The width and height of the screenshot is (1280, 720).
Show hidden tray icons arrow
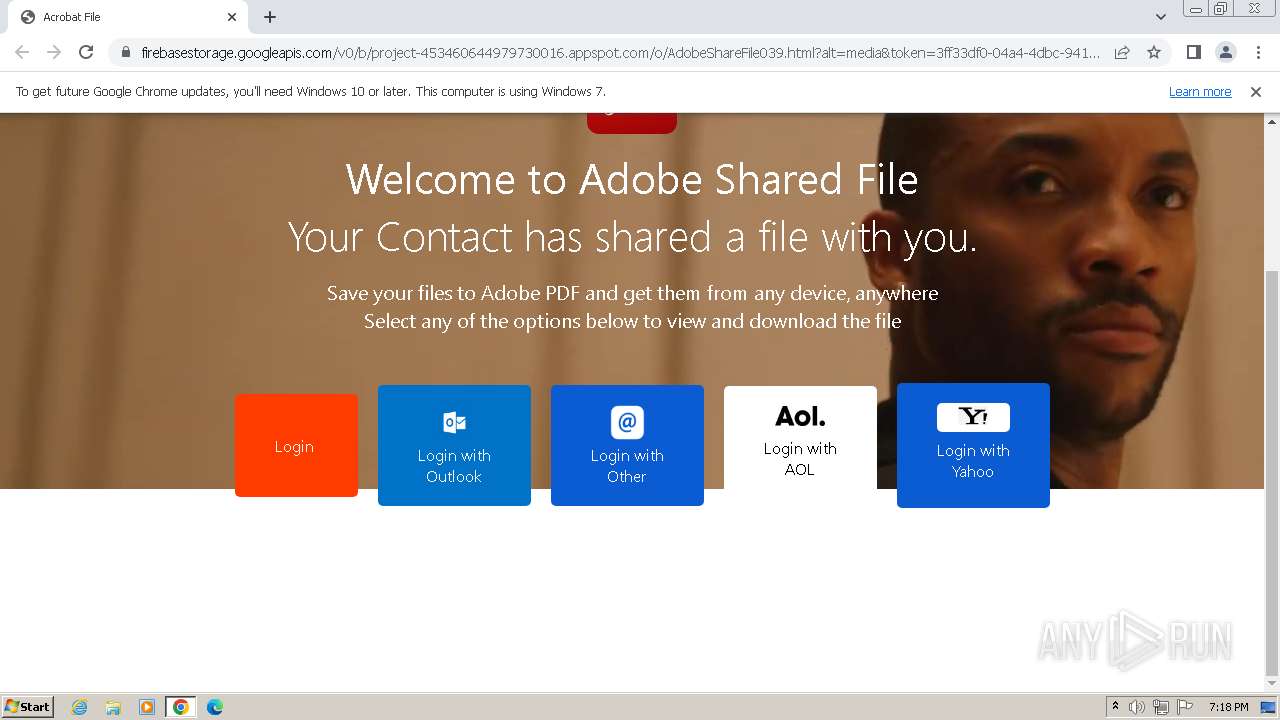click(x=1116, y=707)
